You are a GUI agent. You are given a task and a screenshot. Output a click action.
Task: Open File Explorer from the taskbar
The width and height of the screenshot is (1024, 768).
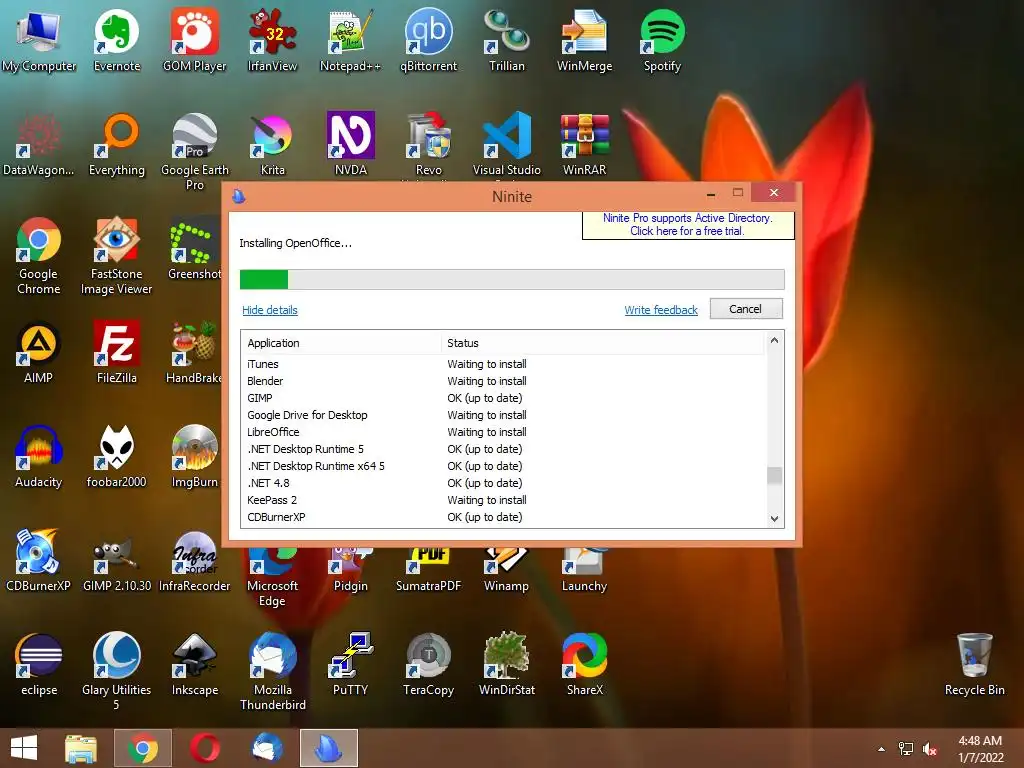(x=81, y=748)
